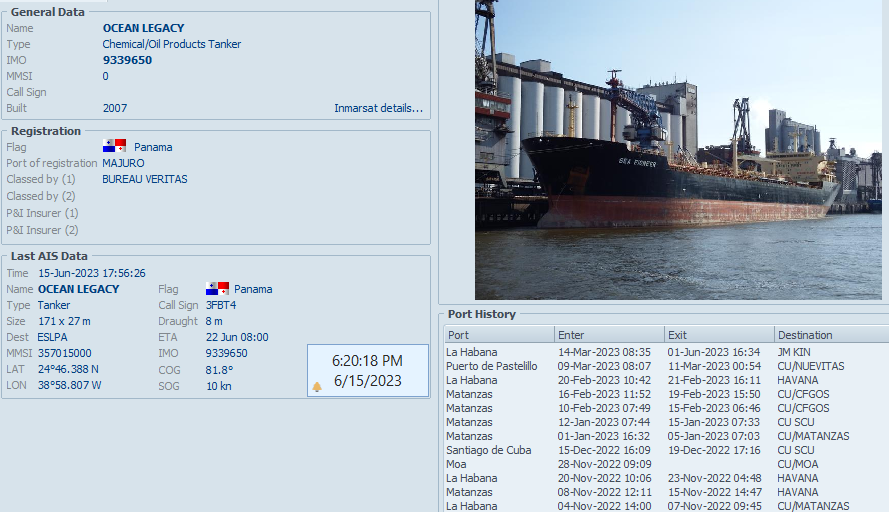Select port of registration MAJURO

123,163
